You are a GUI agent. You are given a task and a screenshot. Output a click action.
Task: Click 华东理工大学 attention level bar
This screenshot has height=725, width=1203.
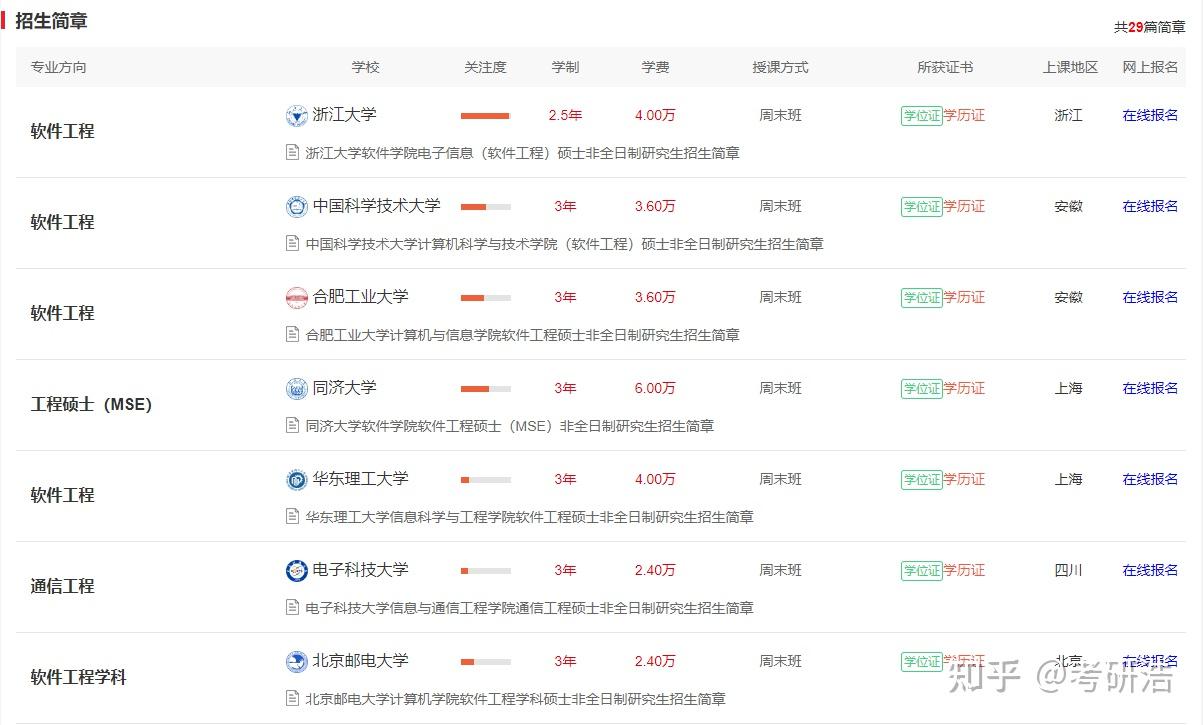(486, 480)
